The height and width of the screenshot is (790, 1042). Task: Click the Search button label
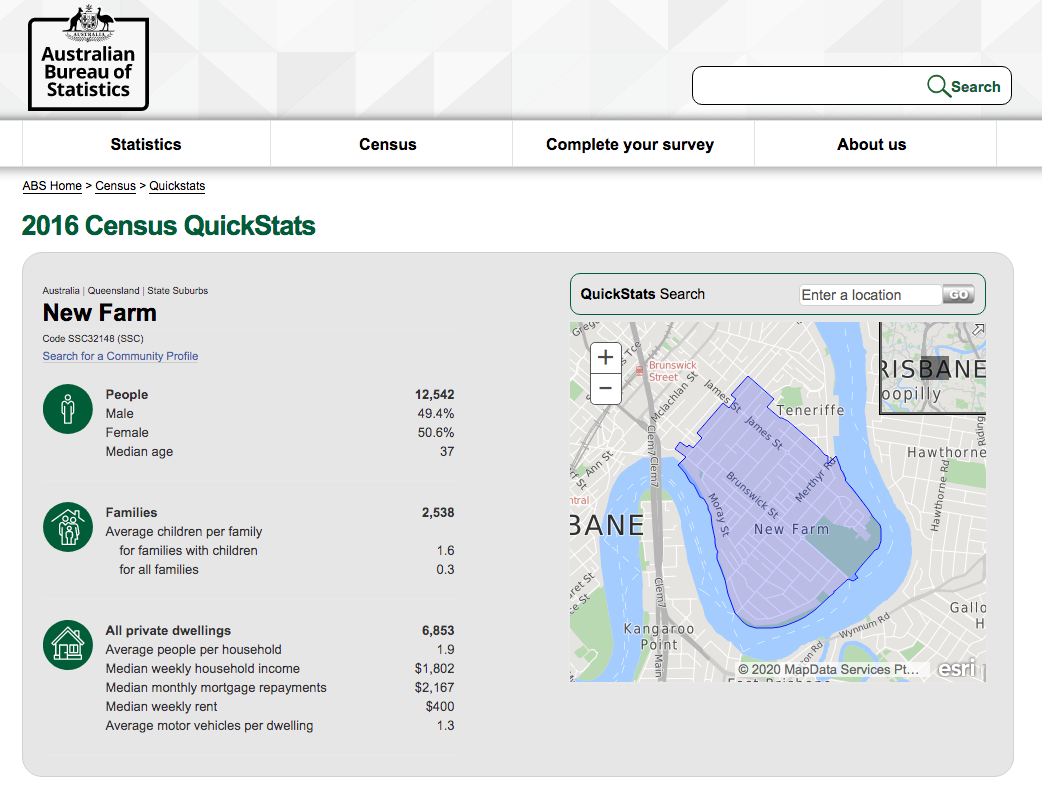point(975,86)
